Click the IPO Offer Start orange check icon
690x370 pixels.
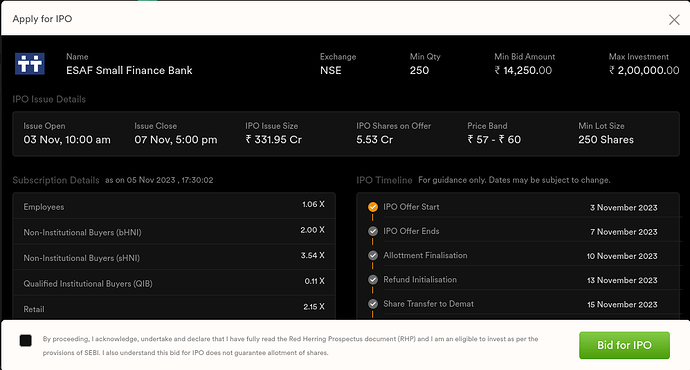pyautogui.click(x=373, y=207)
